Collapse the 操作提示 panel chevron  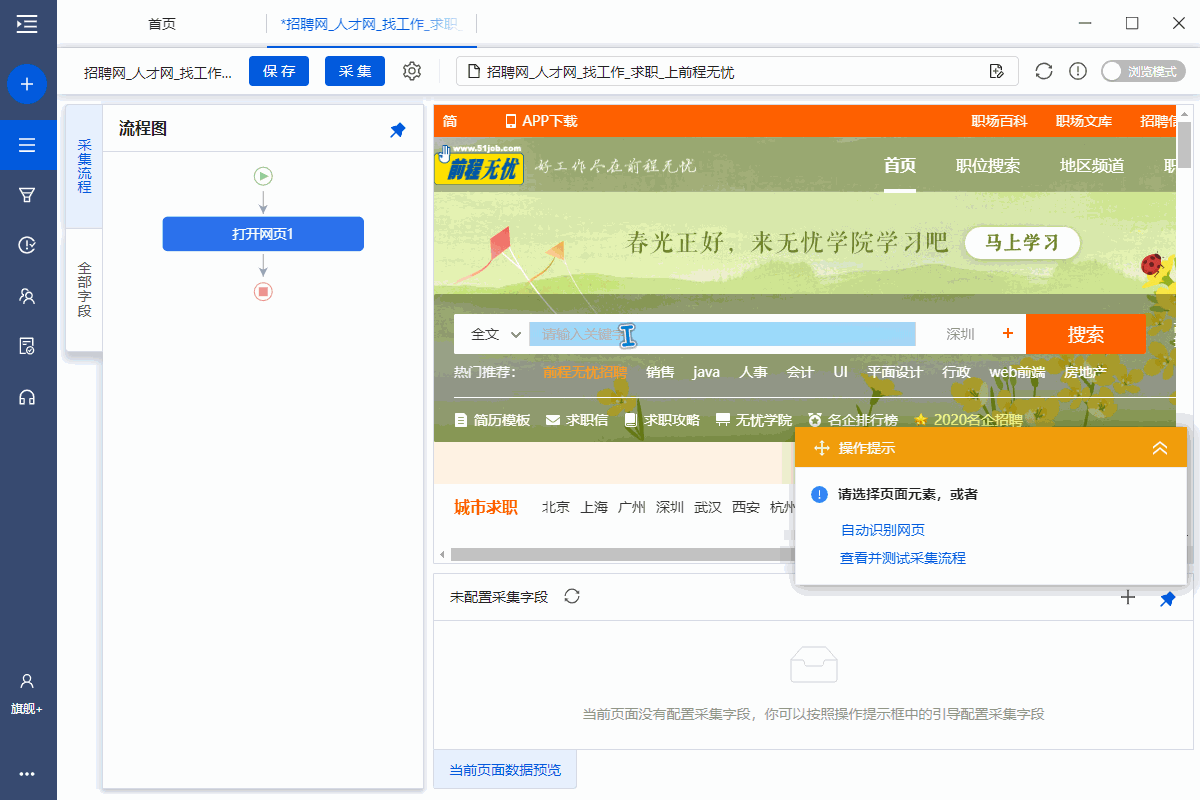click(x=1160, y=448)
